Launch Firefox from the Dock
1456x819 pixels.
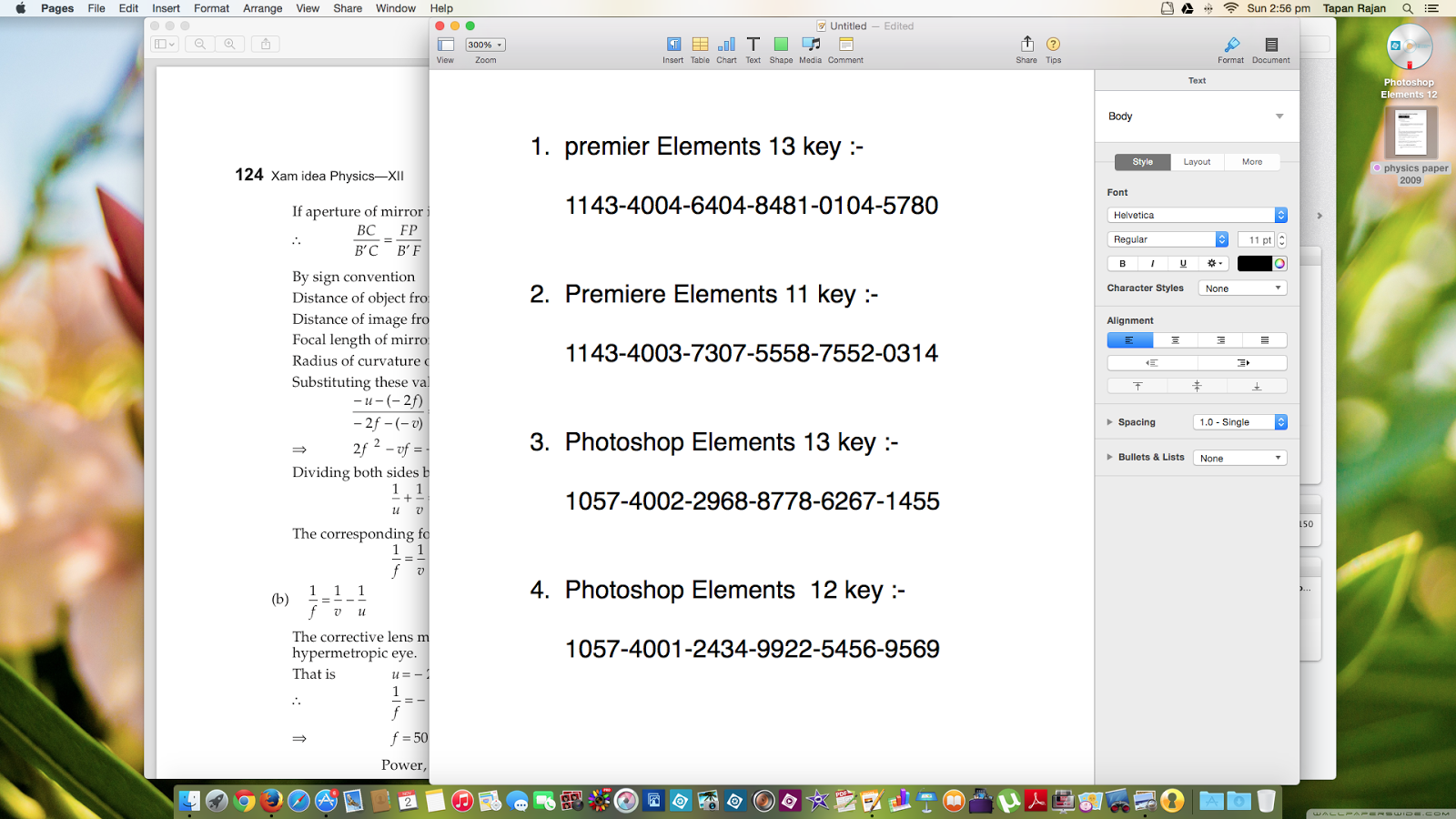(271, 801)
